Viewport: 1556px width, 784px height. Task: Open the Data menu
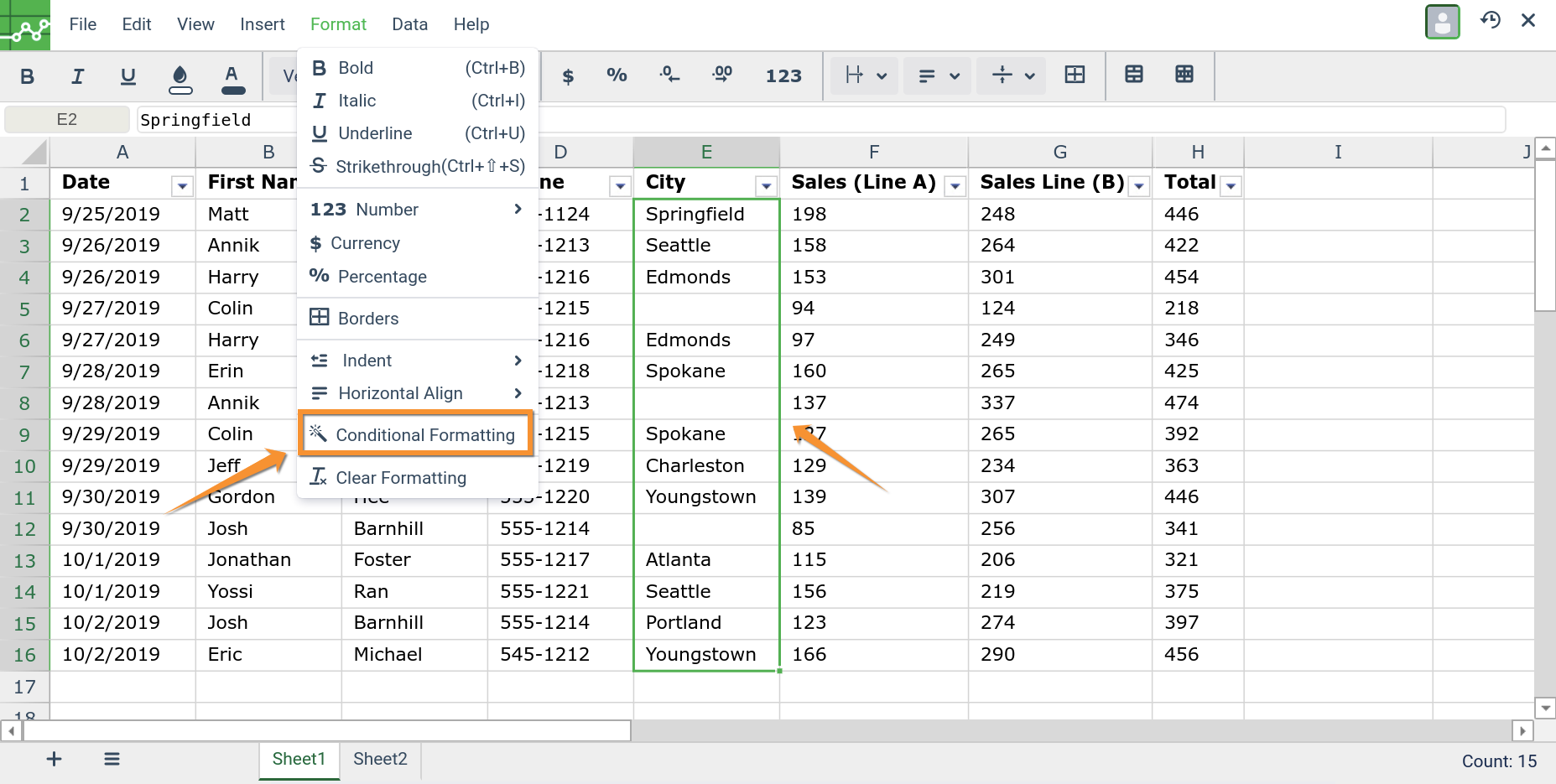(409, 24)
